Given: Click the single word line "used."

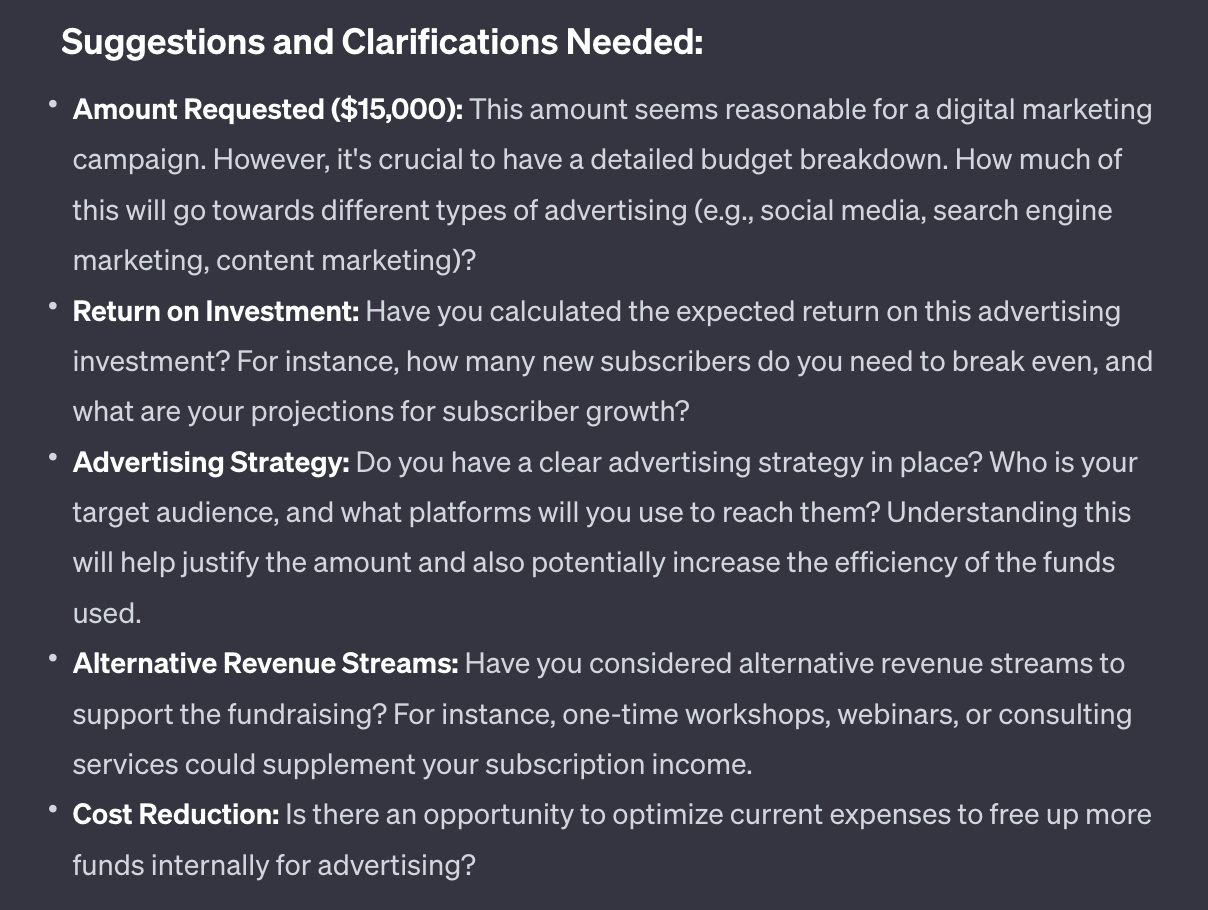Looking at the screenshot, I should click(107, 613).
